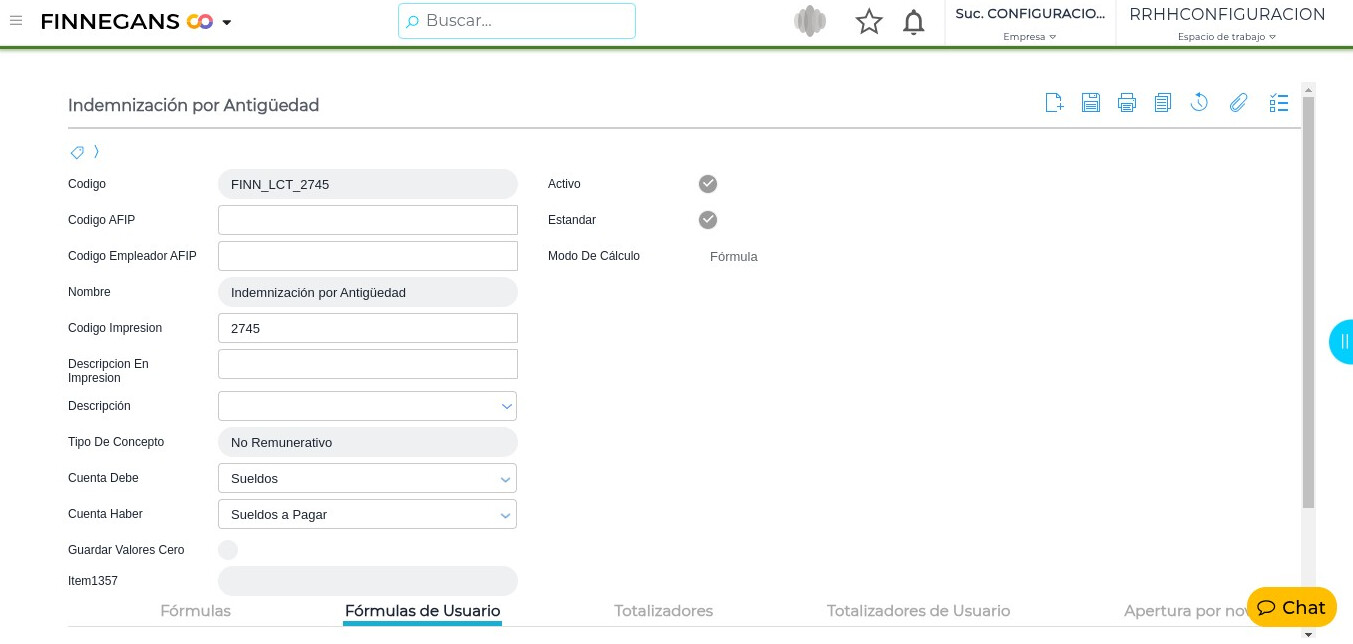
Task: Click the history revert icon
Action: 1199,102
